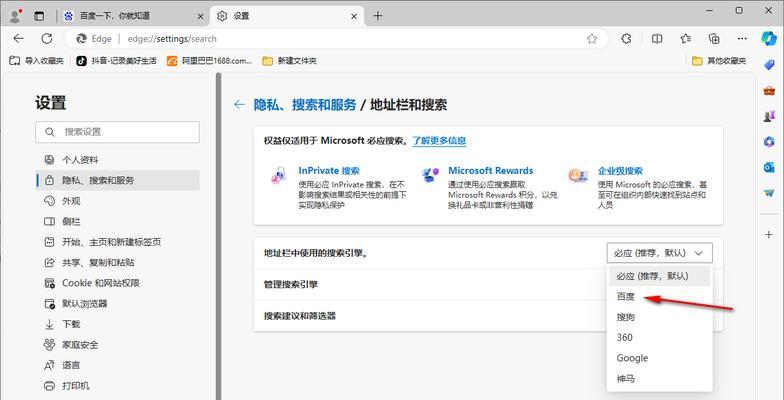Open 个人资料 settings section
This screenshot has height=400, width=784.
tap(118, 160)
